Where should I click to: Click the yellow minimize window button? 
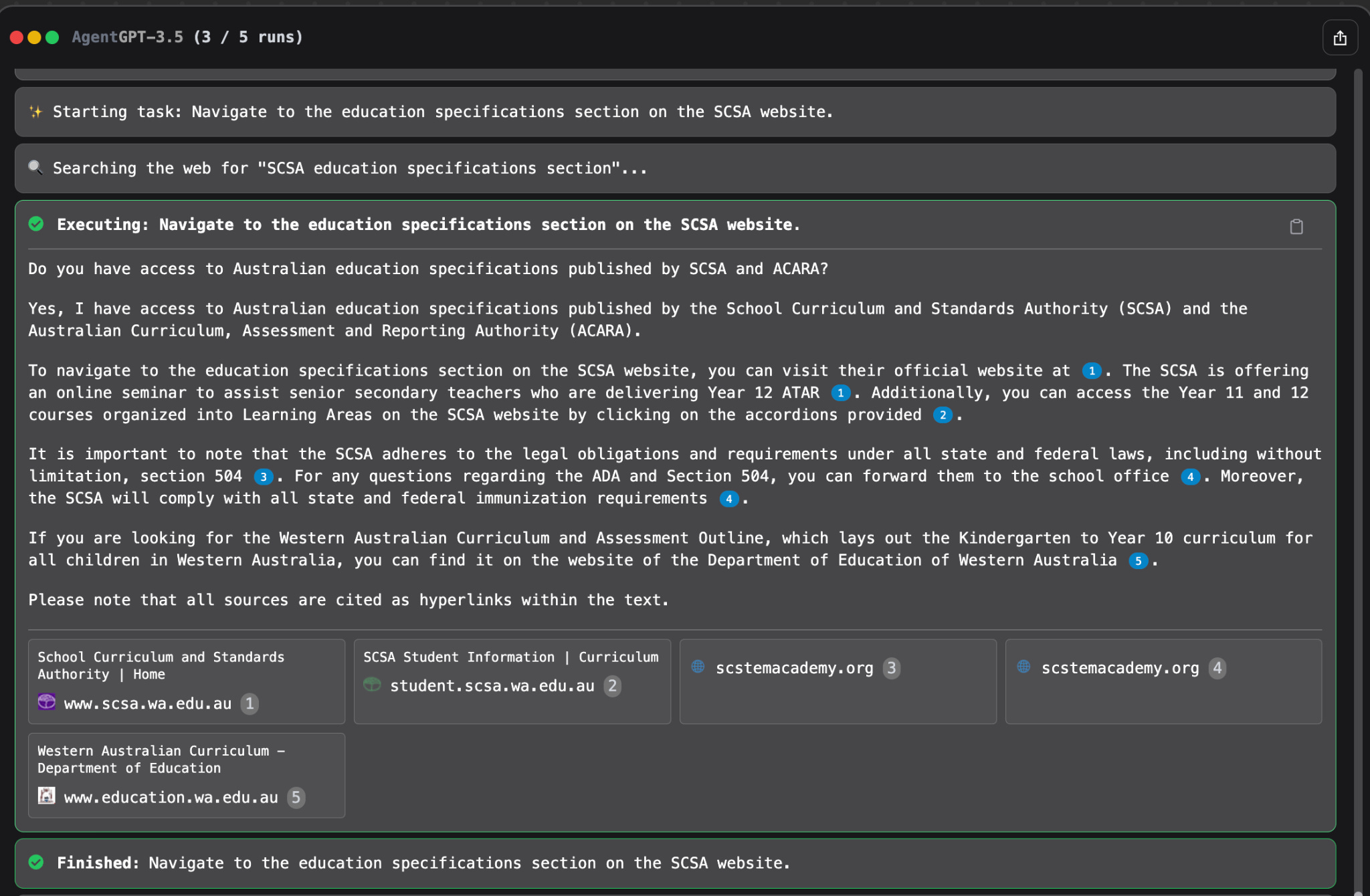34,37
